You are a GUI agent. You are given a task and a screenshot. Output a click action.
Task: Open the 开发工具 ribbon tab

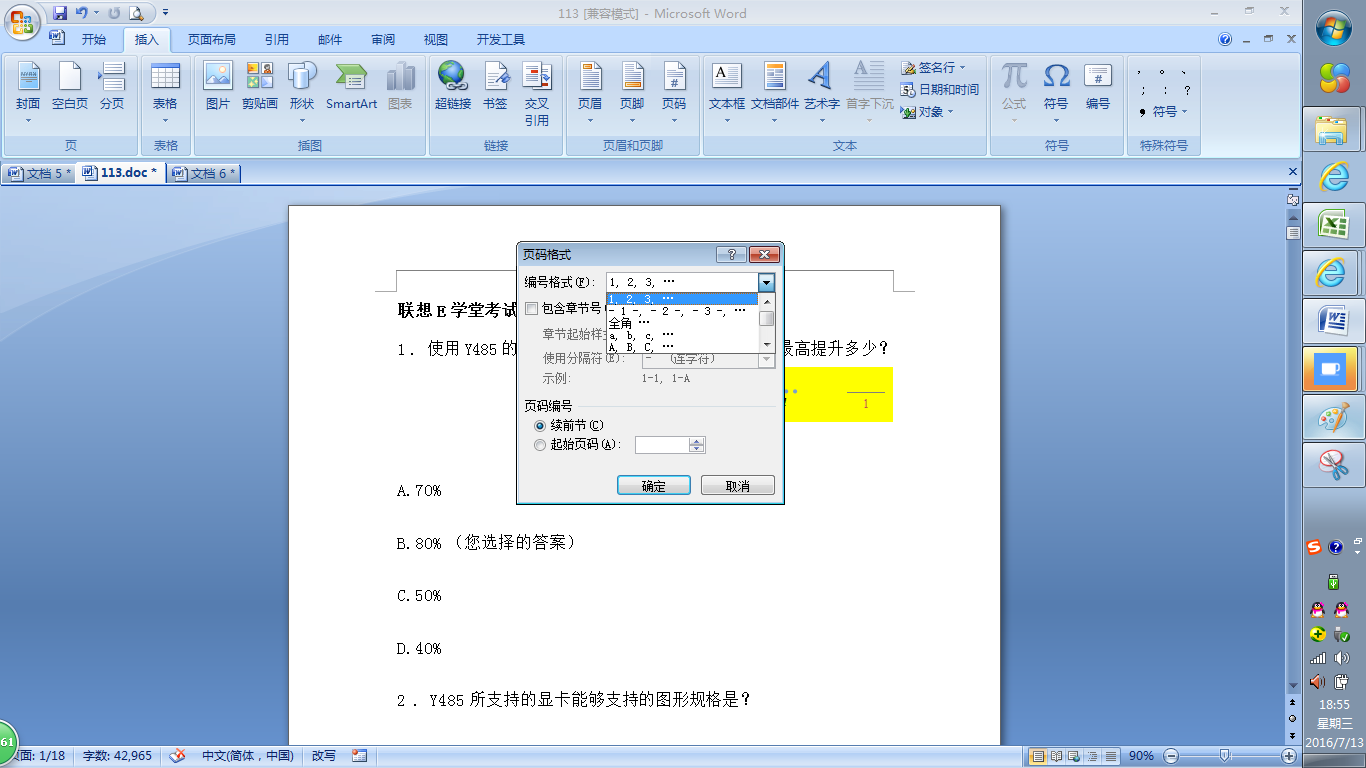click(501, 40)
